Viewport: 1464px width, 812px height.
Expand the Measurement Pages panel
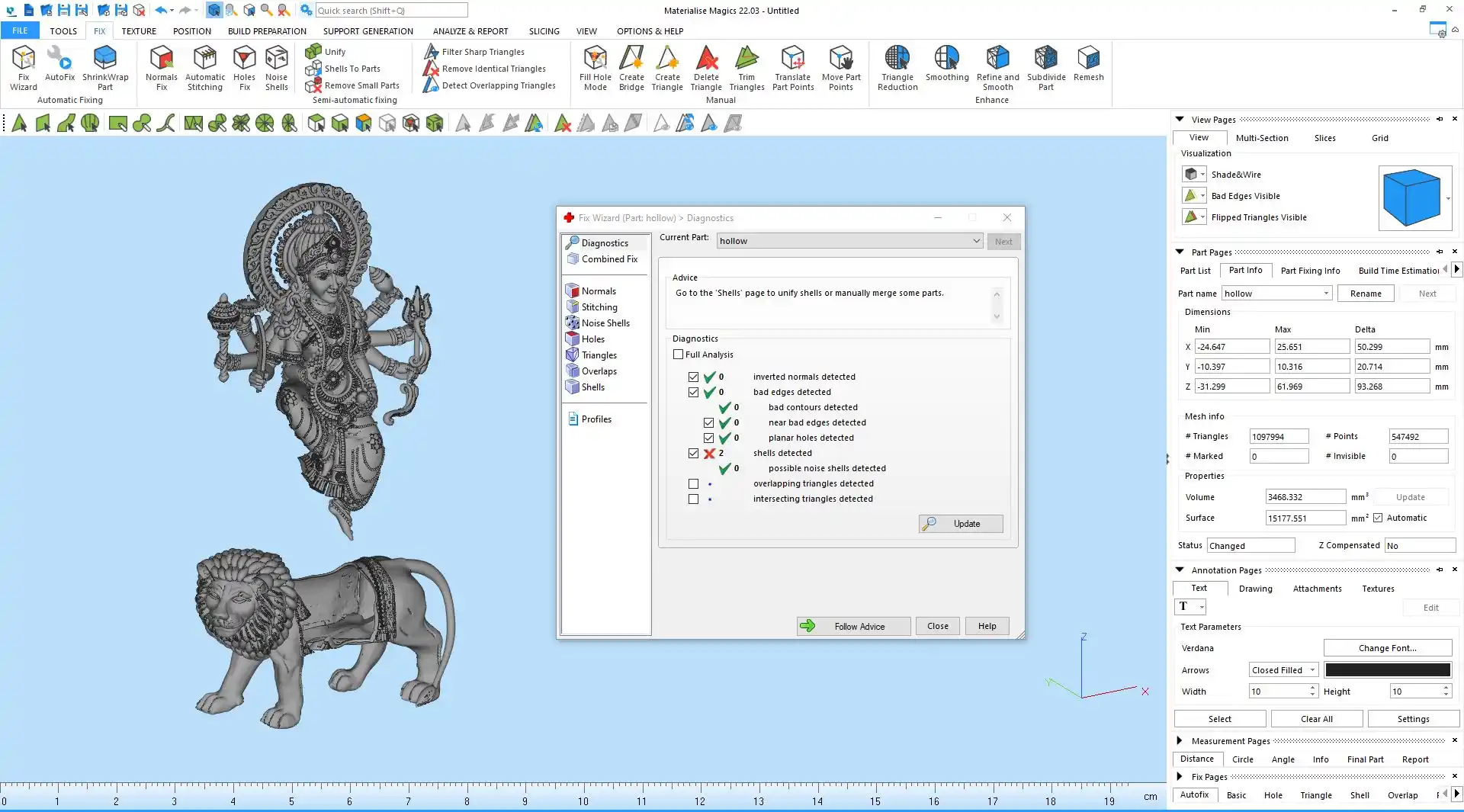pyautogui.click(x=1180, y=740)
